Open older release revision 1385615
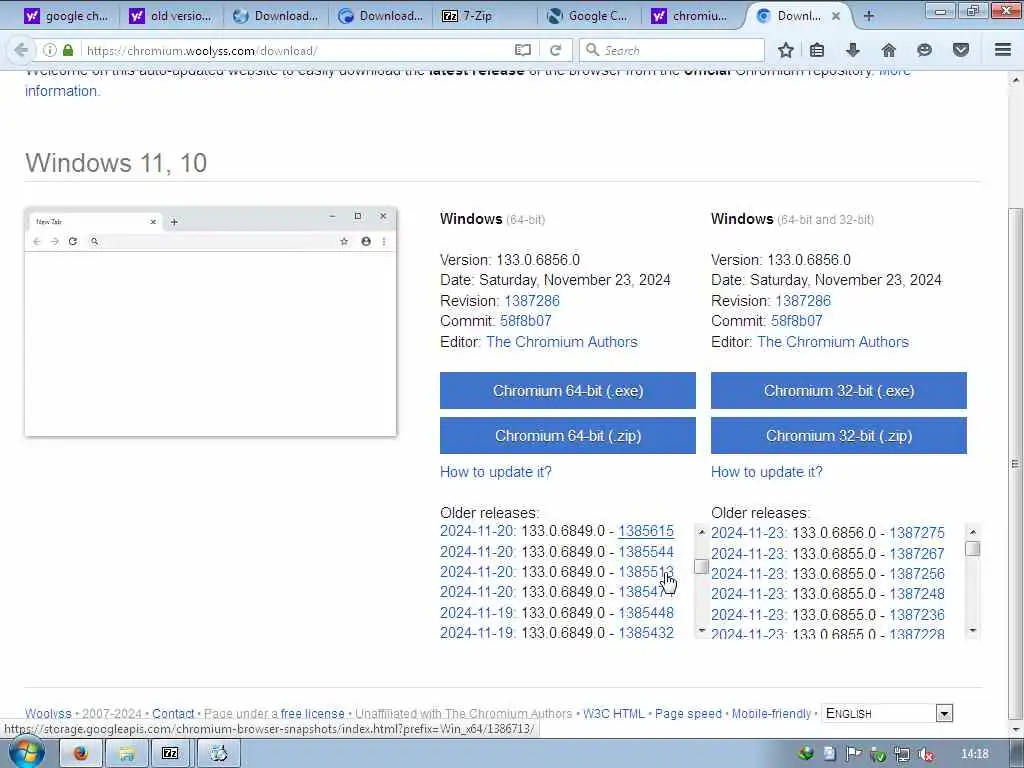The image size is (1024, 768). tap(646, 531)
